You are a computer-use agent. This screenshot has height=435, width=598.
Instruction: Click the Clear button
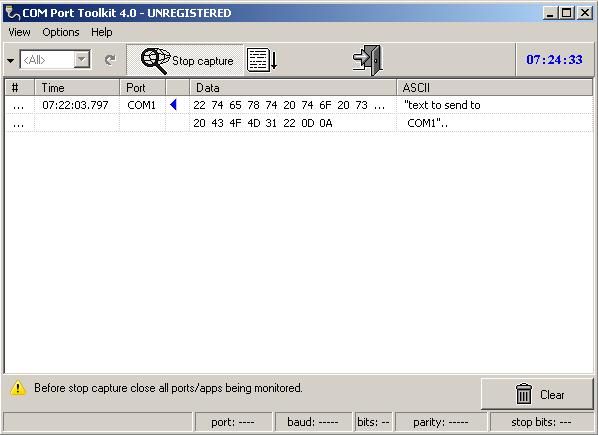tap(537, 394)
